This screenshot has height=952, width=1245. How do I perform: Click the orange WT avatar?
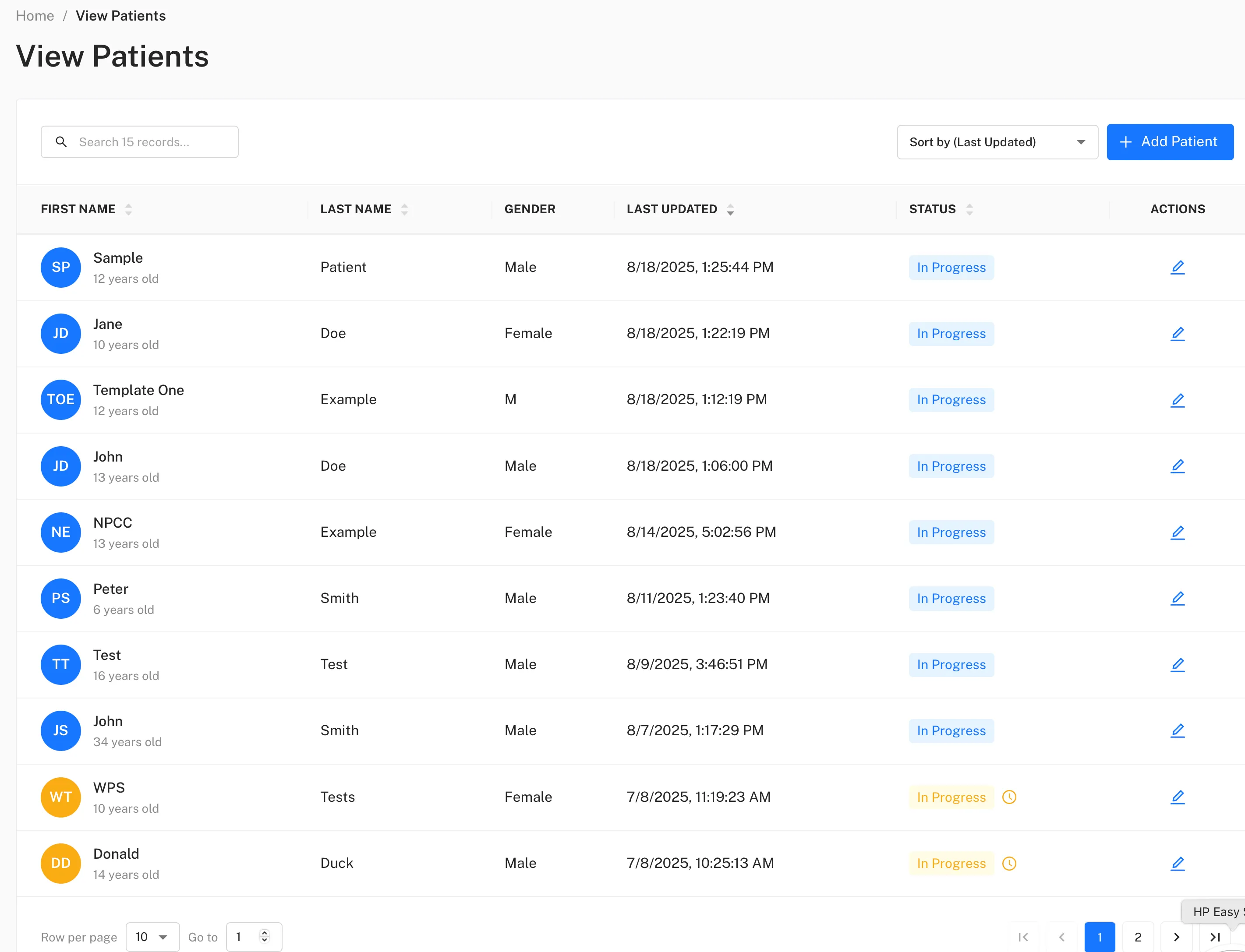tap(60, 797)
